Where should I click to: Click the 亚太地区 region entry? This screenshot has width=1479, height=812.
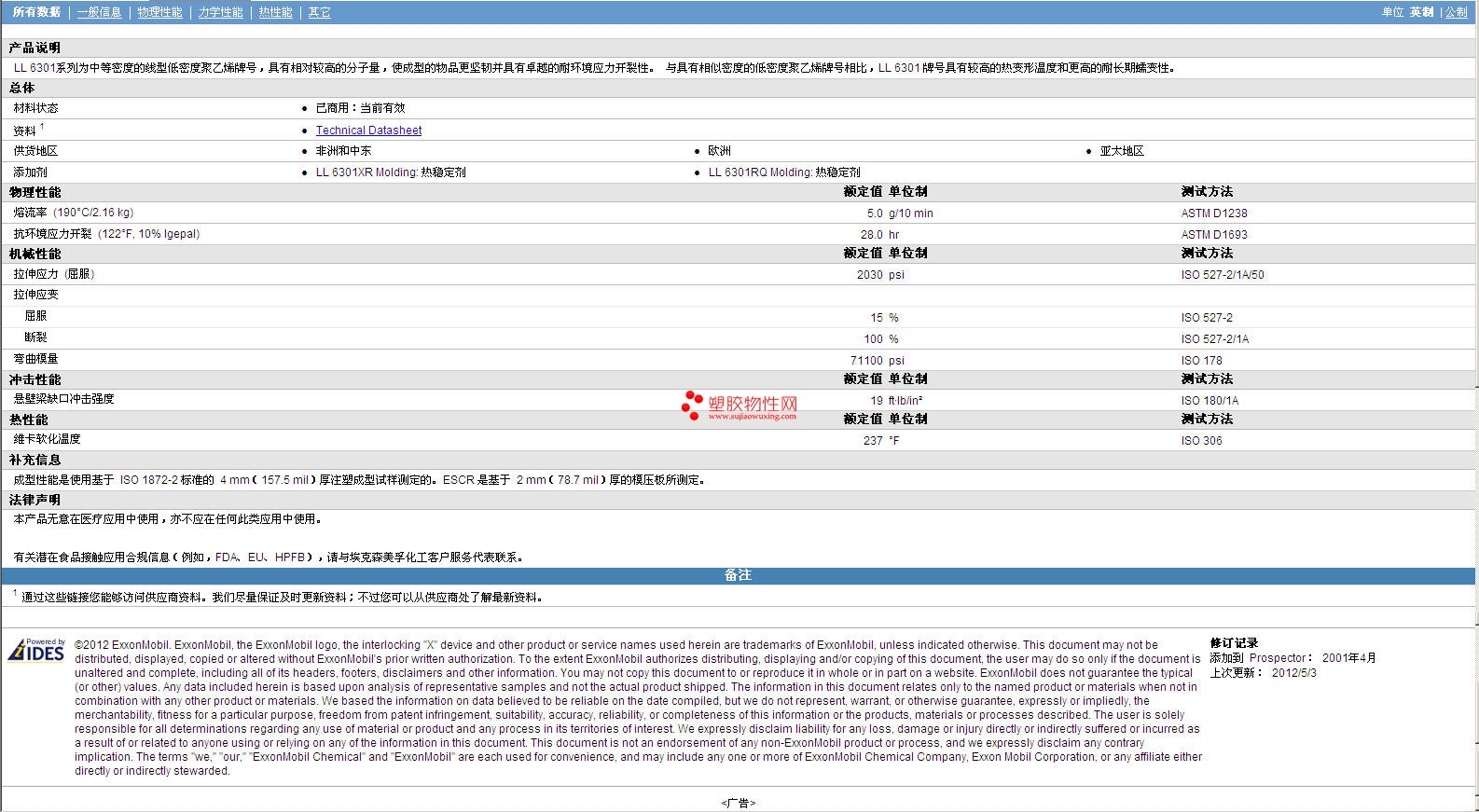point(1122,151)
